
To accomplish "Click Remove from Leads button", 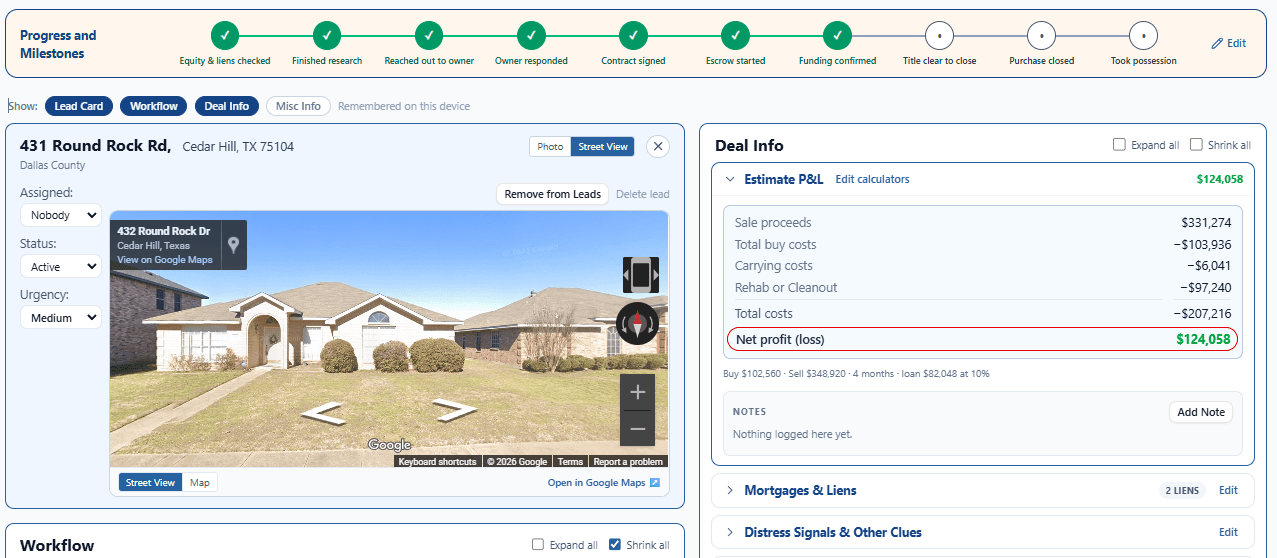I will point(553,194).
